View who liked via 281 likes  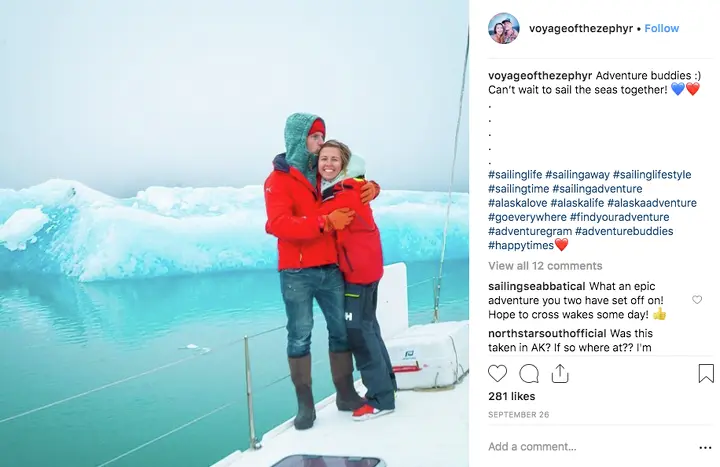click(x=512, y=396)
